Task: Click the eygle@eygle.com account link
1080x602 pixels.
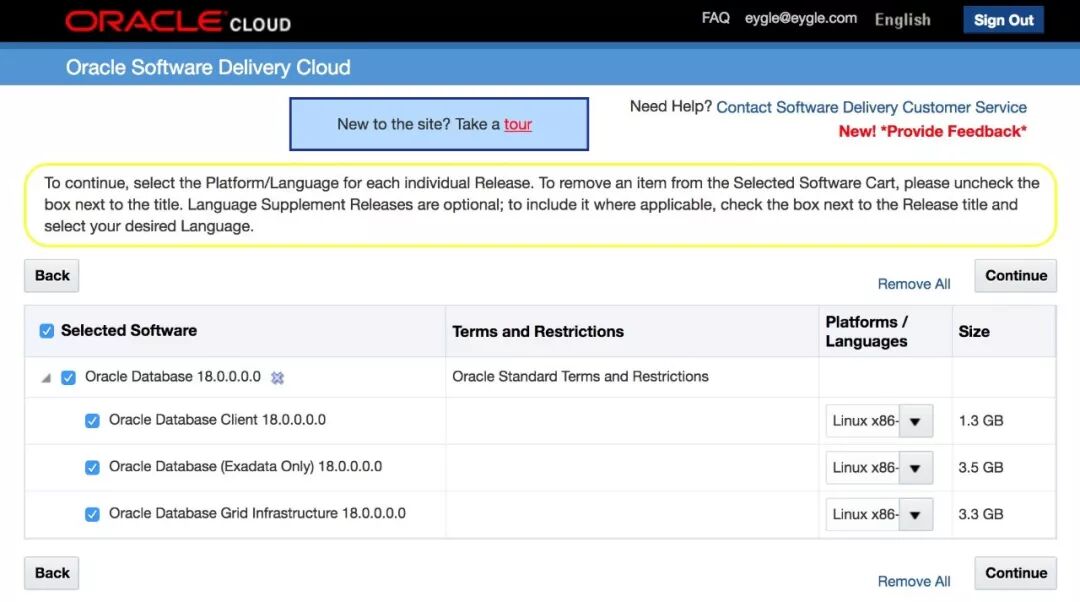Action: coord(800,19)
